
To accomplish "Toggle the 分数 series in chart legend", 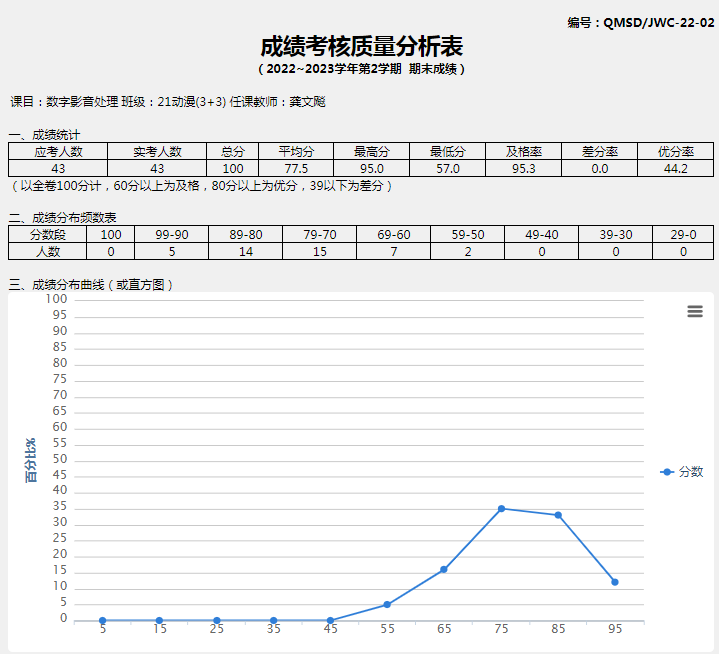I will (683, 471).
